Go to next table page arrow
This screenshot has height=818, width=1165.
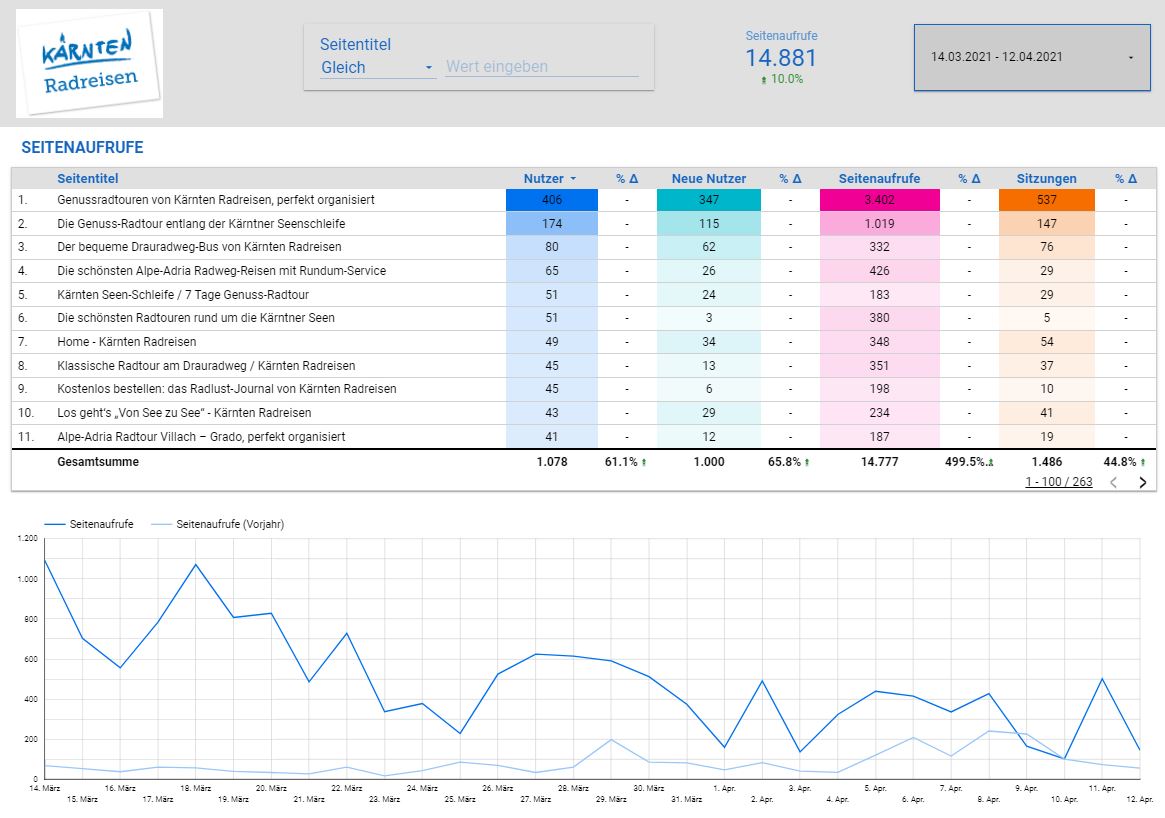point(1143,482)
